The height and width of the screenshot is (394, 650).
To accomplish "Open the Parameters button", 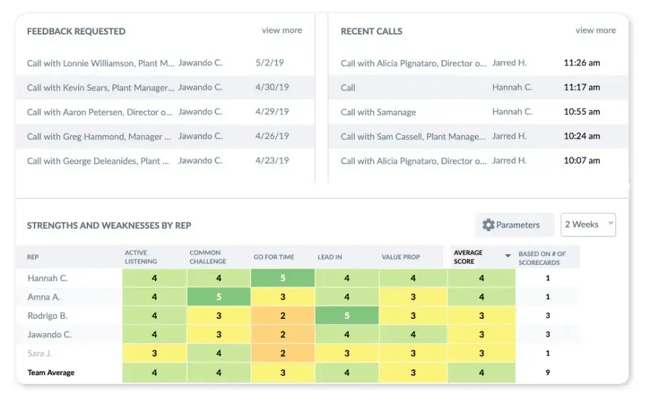I will pyautogui.click(x=514, y=225).
